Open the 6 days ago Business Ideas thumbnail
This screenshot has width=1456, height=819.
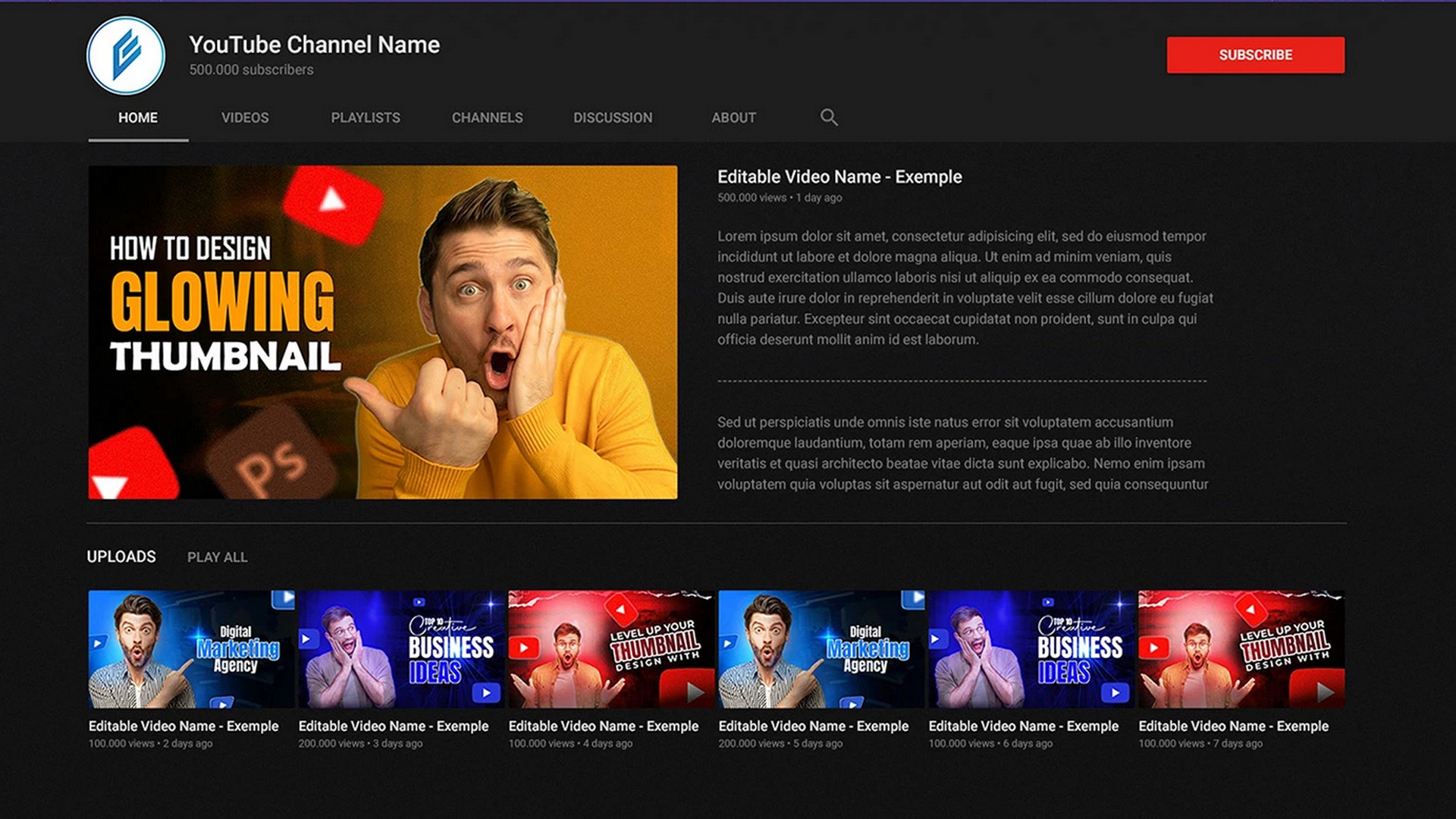pos(1031,649)
